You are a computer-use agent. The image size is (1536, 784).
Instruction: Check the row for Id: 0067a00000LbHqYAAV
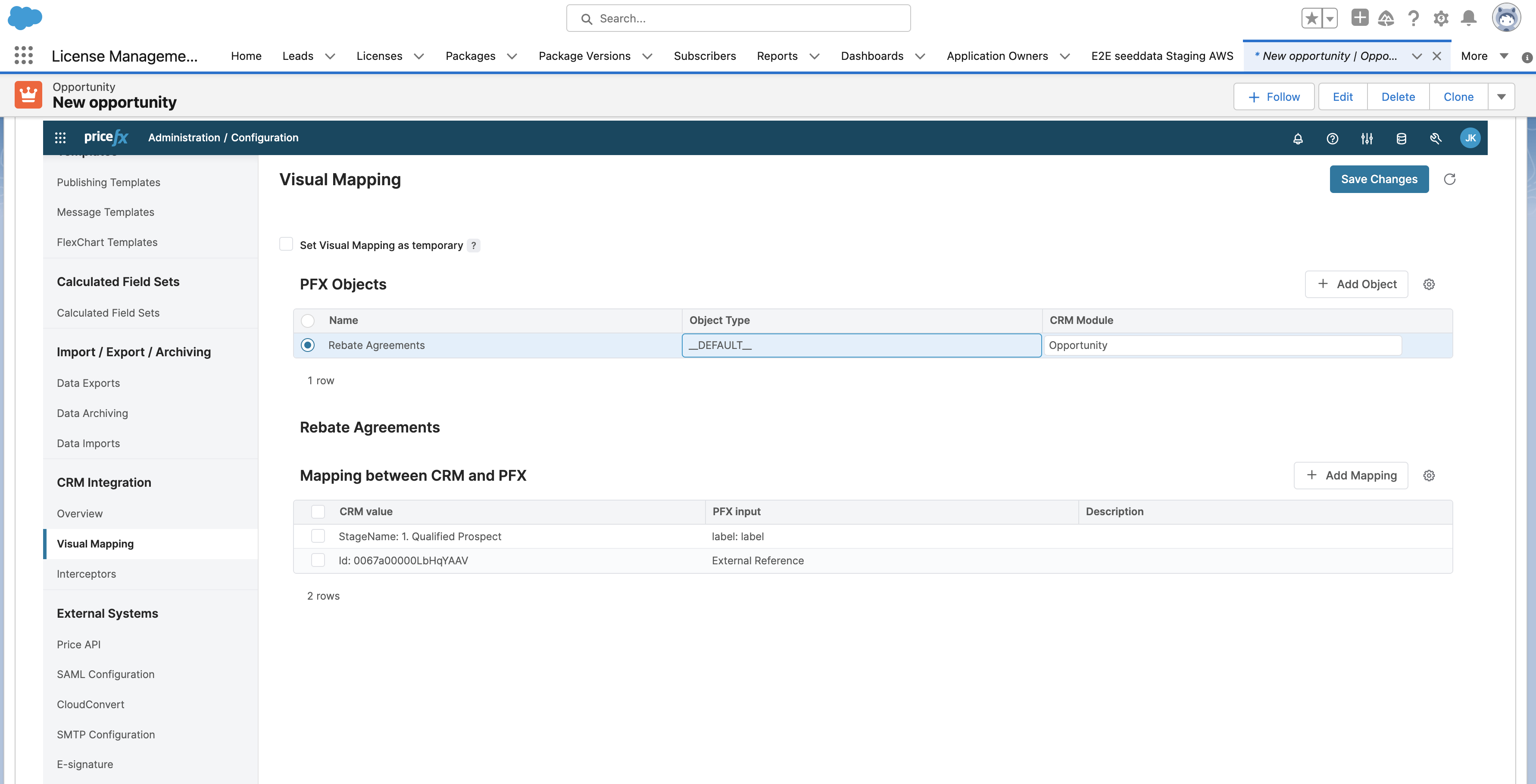click(318, 560)
